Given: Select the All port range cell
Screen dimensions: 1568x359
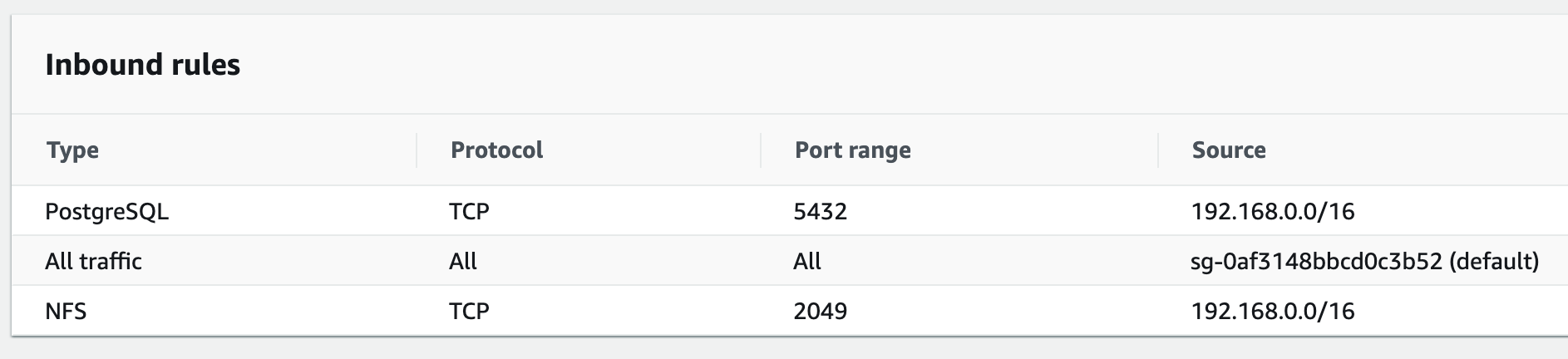Looking at the screenshot, I should pyautogui.click(x=806, y=262).
